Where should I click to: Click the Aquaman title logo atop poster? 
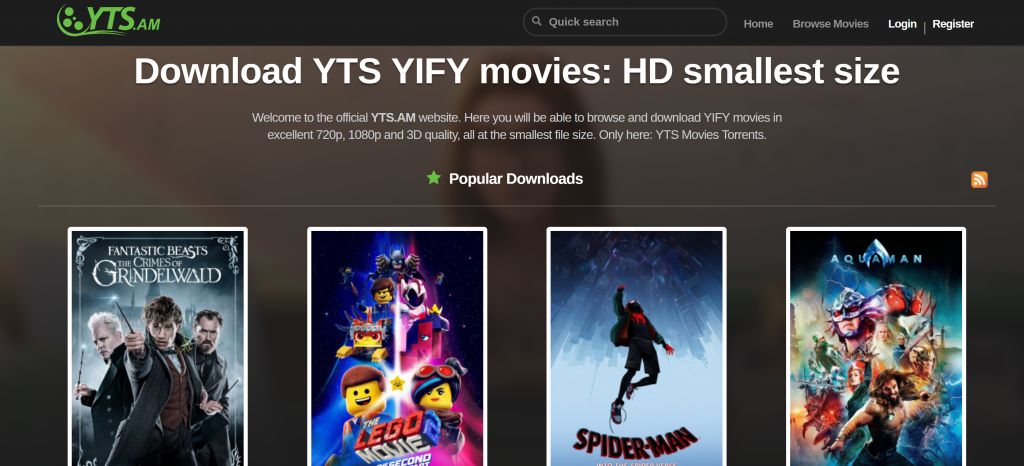click(876, 254)
